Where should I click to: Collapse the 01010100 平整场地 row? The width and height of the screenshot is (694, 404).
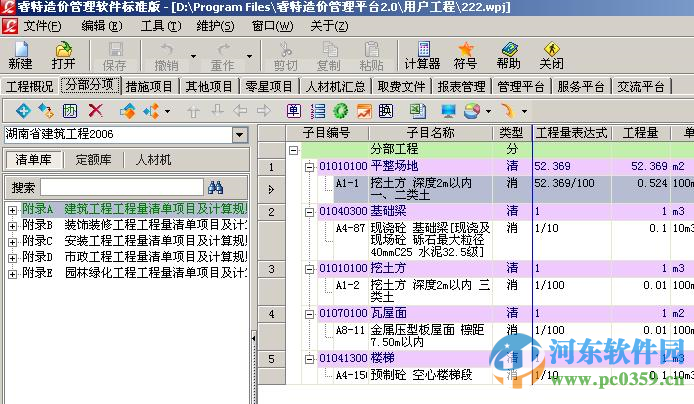pyautogui.click(x=309, y=167)
